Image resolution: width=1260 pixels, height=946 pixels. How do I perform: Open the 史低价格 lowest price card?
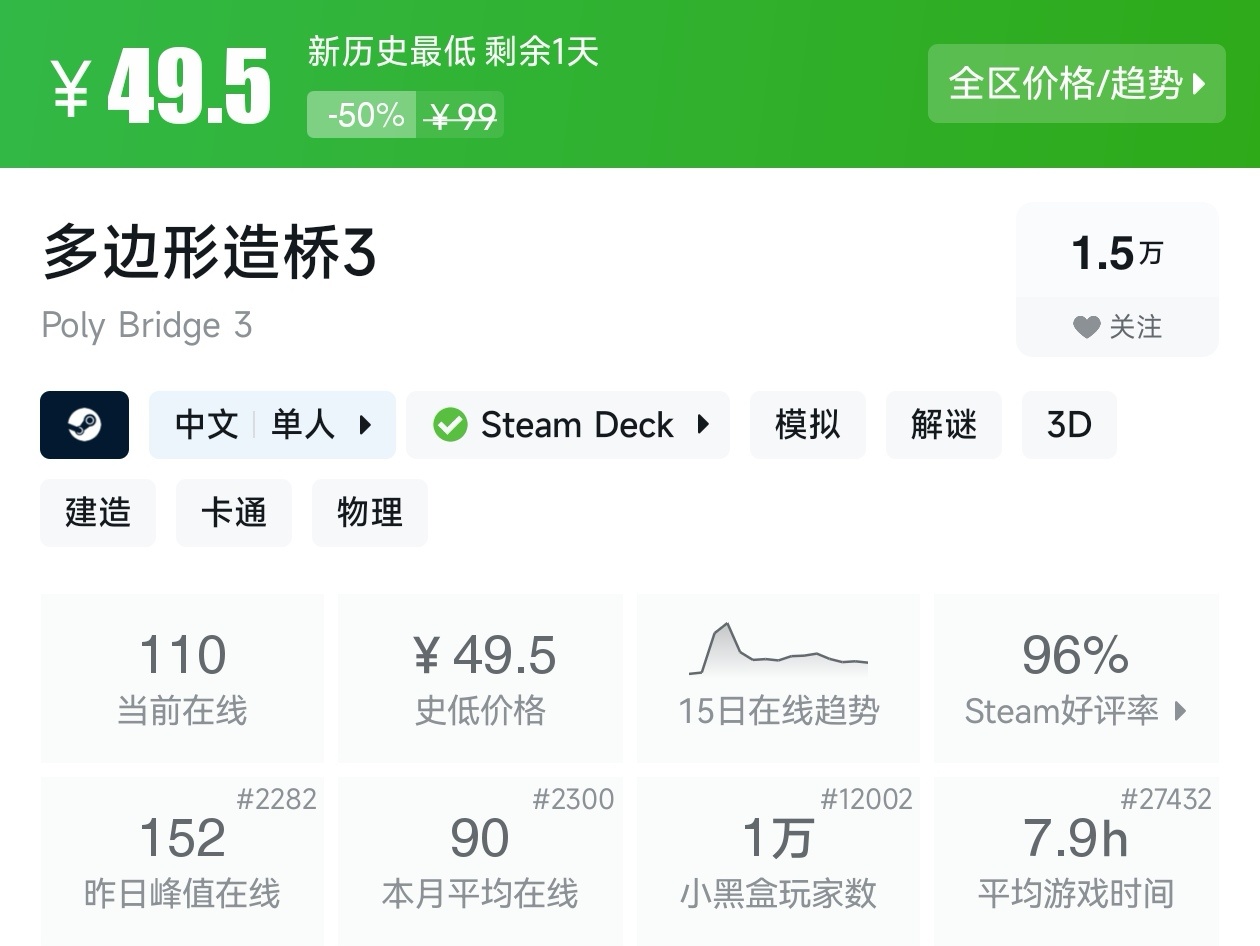(480, 677)
